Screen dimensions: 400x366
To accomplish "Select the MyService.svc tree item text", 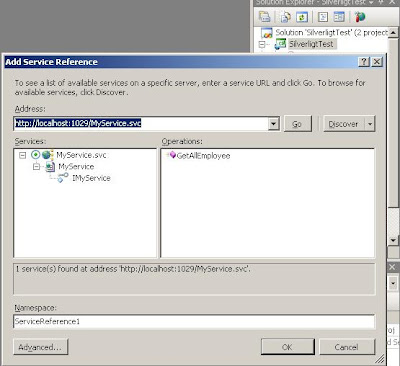I will pyautogui.click(x=81, y=155).
